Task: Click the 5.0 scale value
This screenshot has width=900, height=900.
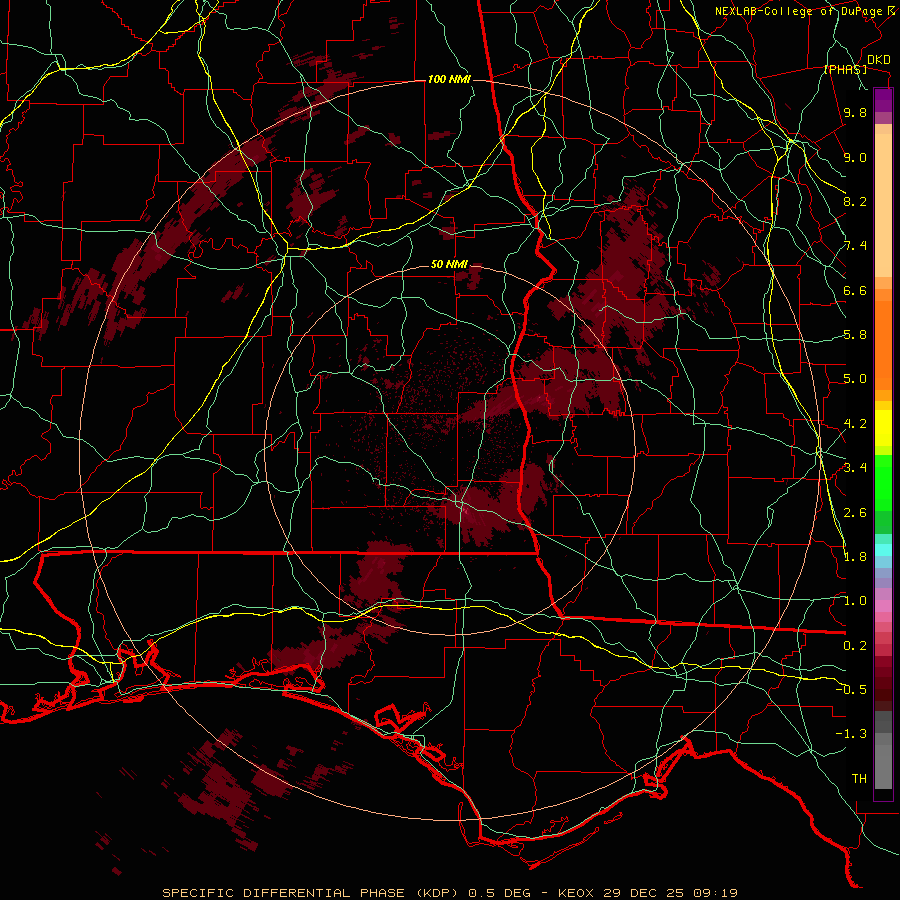Action: (x=855, y=379)
